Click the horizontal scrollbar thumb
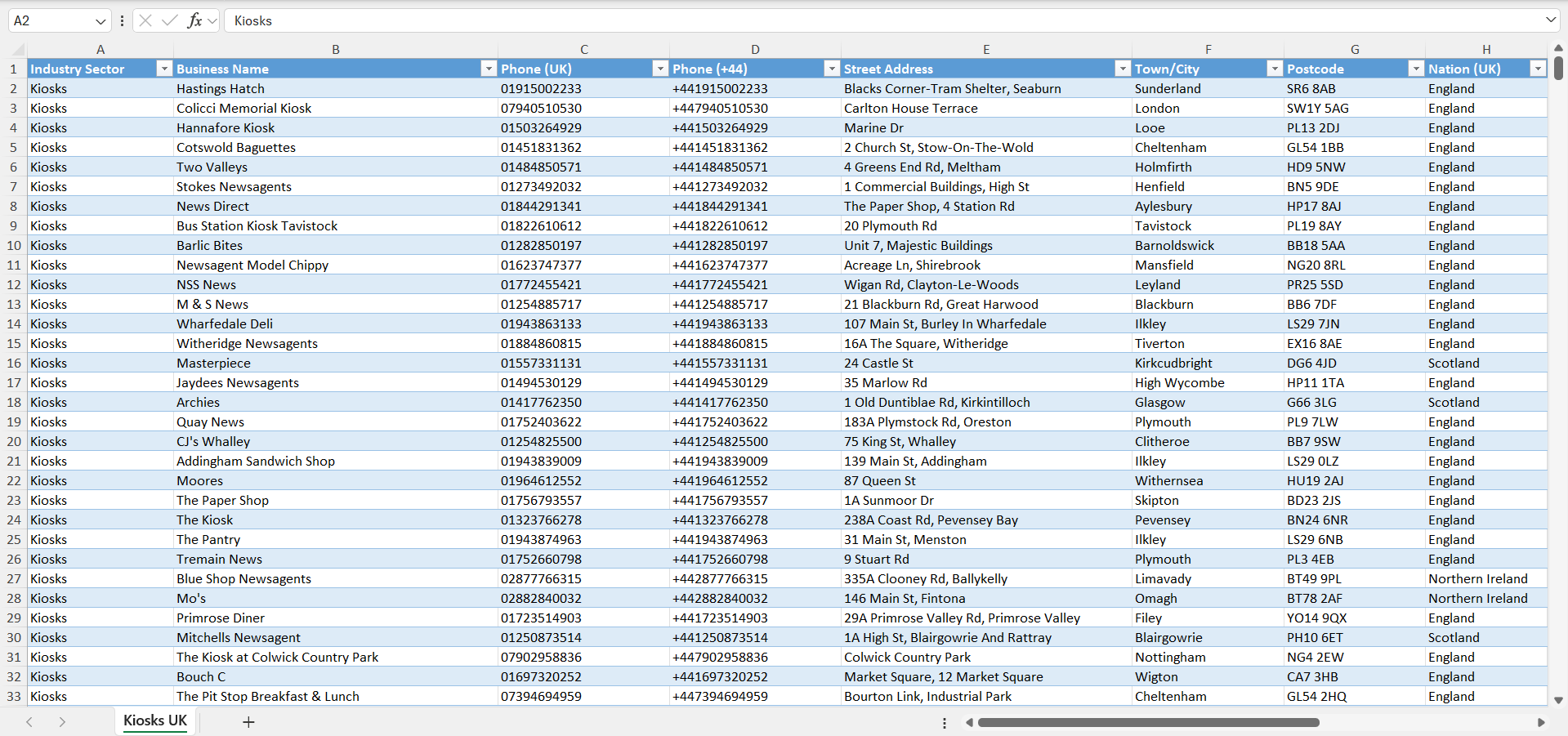1568x736 pixels. click(1148, 722)
